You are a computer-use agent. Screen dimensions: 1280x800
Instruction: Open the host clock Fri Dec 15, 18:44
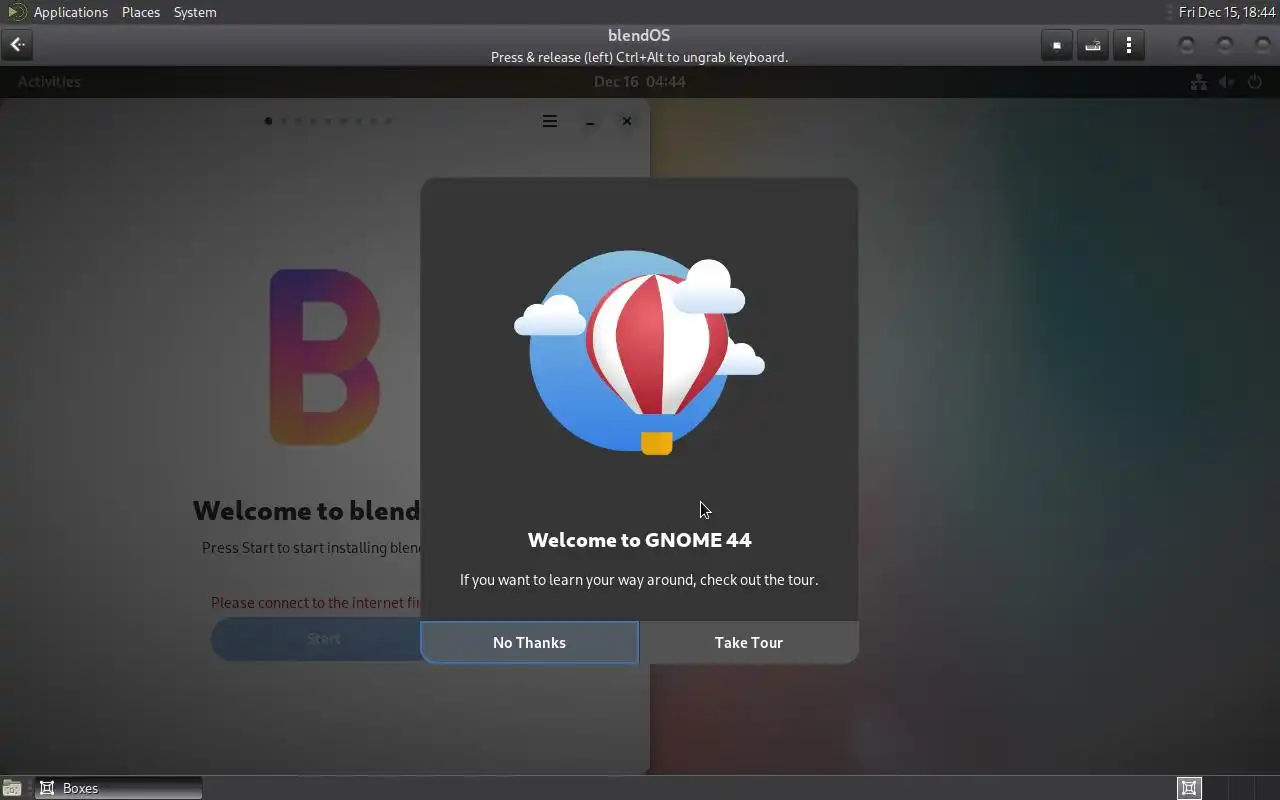[x=1227, y=12]
